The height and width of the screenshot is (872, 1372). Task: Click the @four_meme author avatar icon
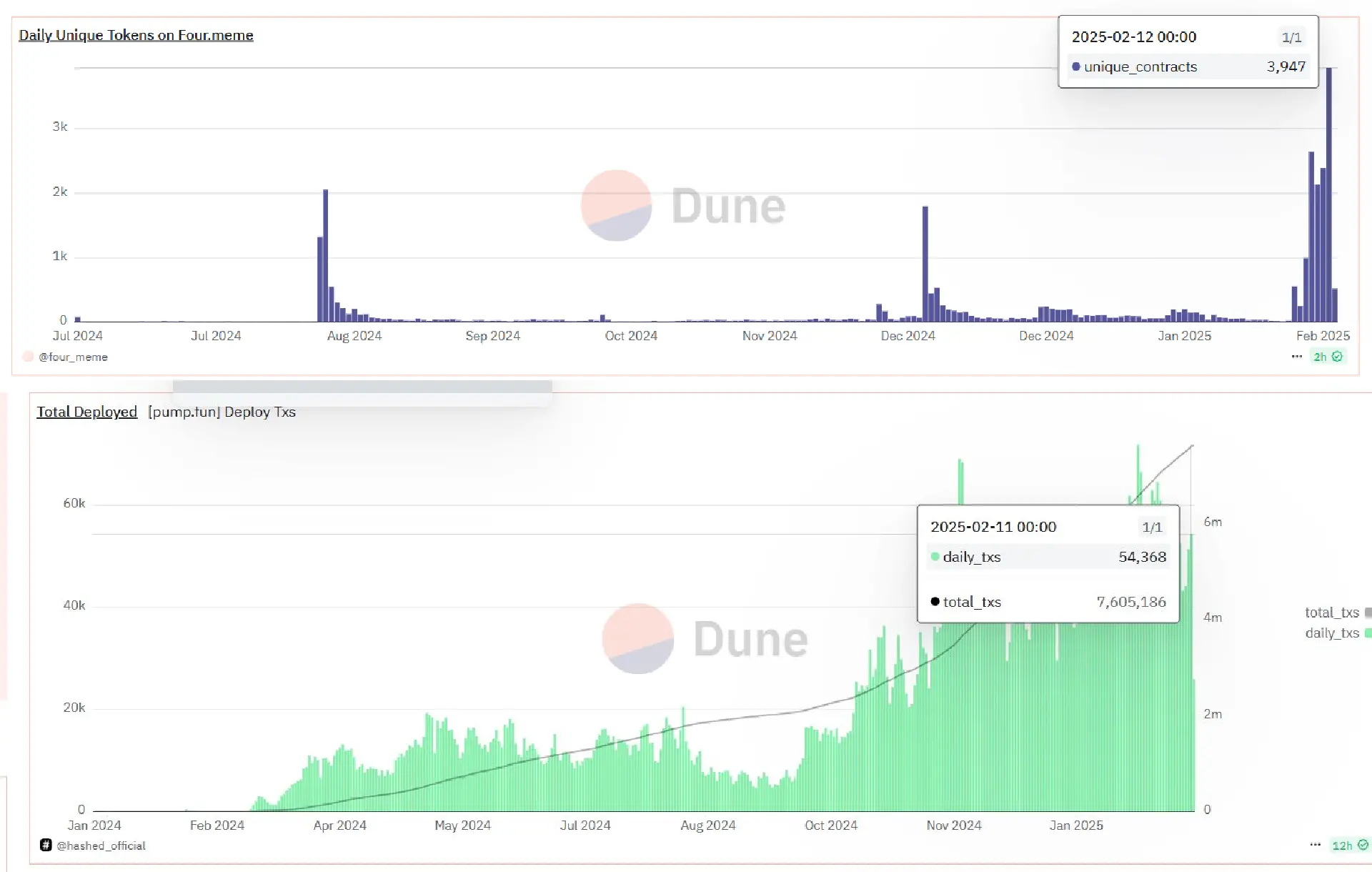click(x=28, y=357)
